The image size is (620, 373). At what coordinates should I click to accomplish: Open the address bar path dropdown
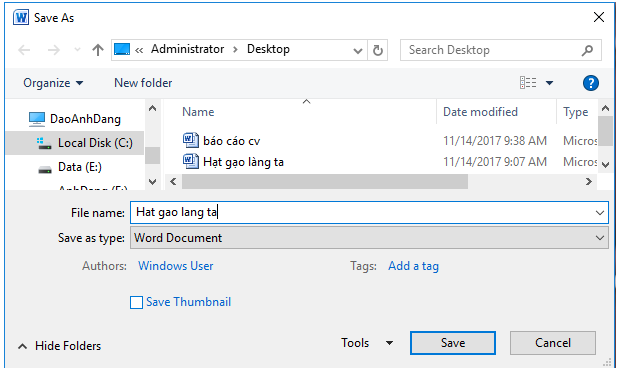coord(357,51)
